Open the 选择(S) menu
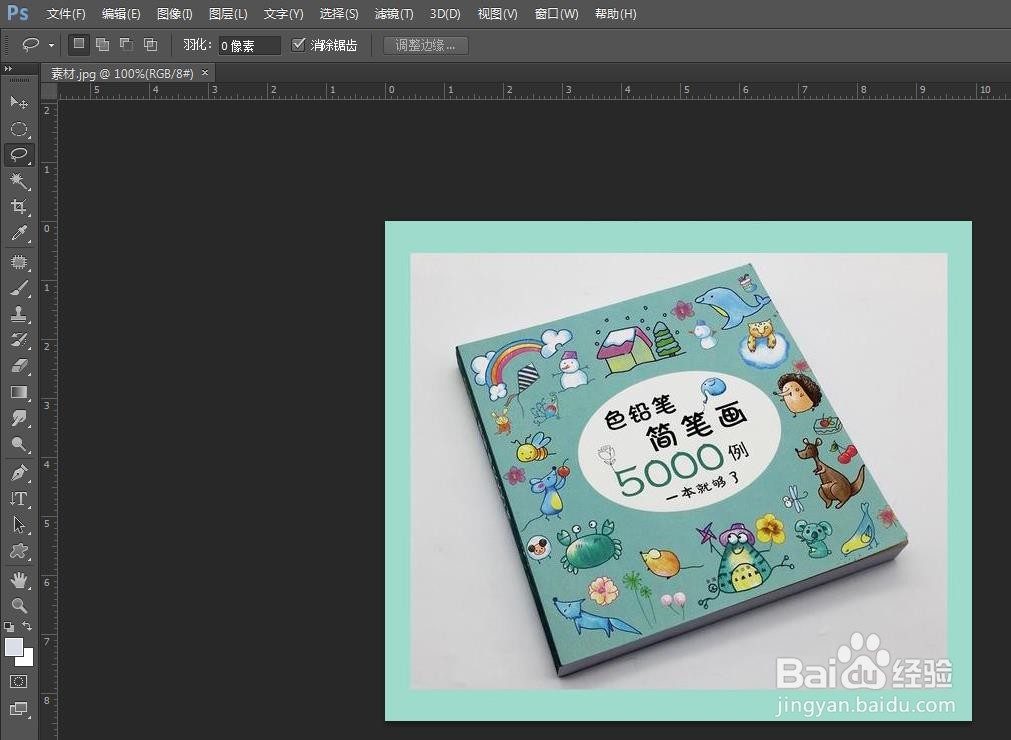This screenshot has width=1011, height=740. 339,14
